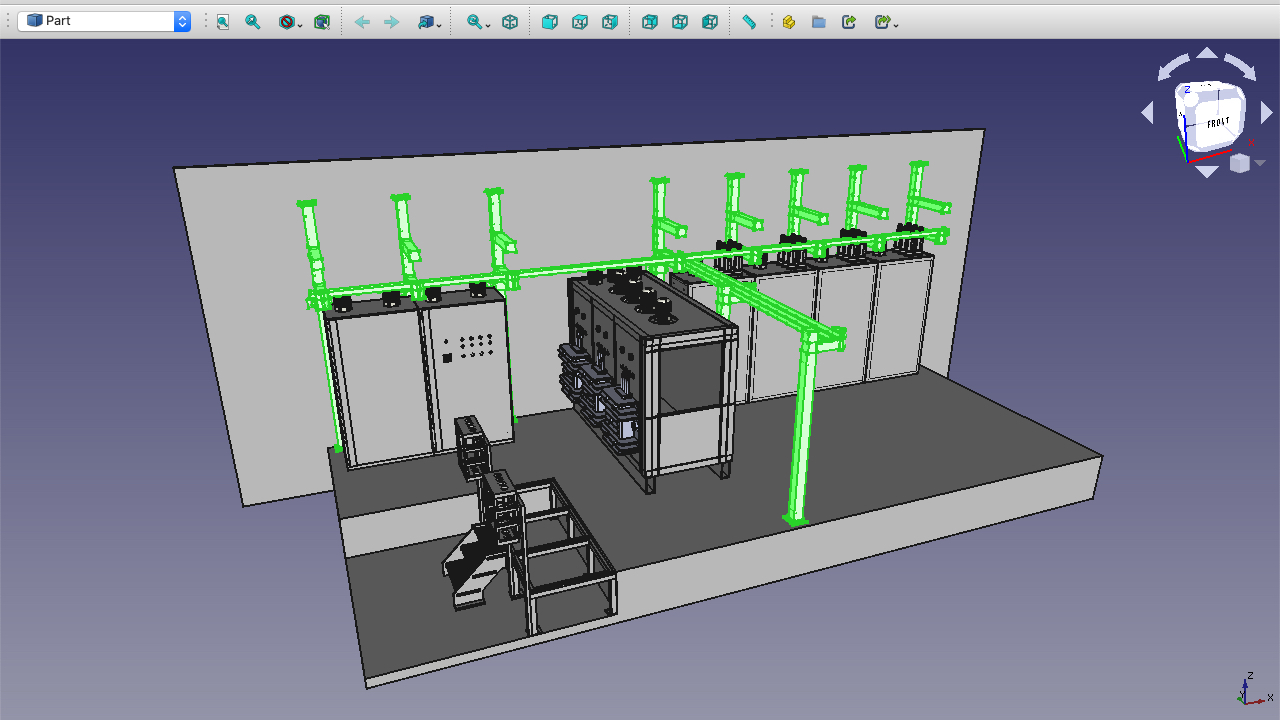Rotate view using cube's upper-right curved arrow
This screenshot has width=1280, height=720.
tap(1241, 67)
